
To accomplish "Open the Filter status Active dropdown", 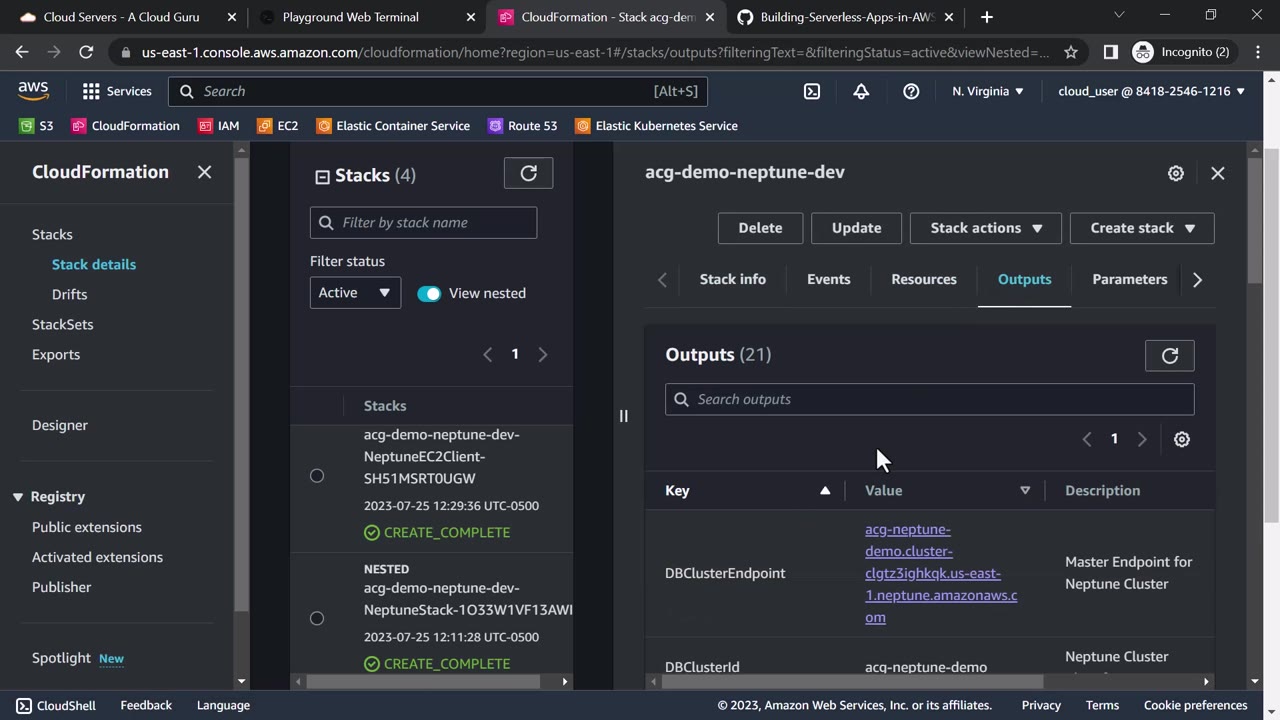I will 355,293.
